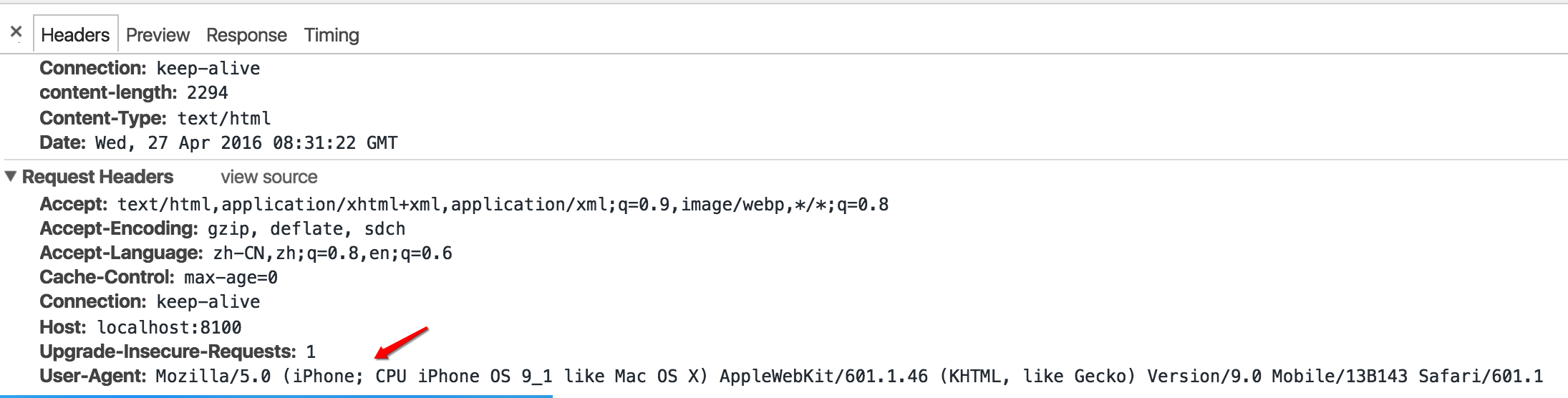Image resolution: width=1568 pixels, height=398 pixels.
Task: Click the Accept header value
Action: (x=503, y=205)
